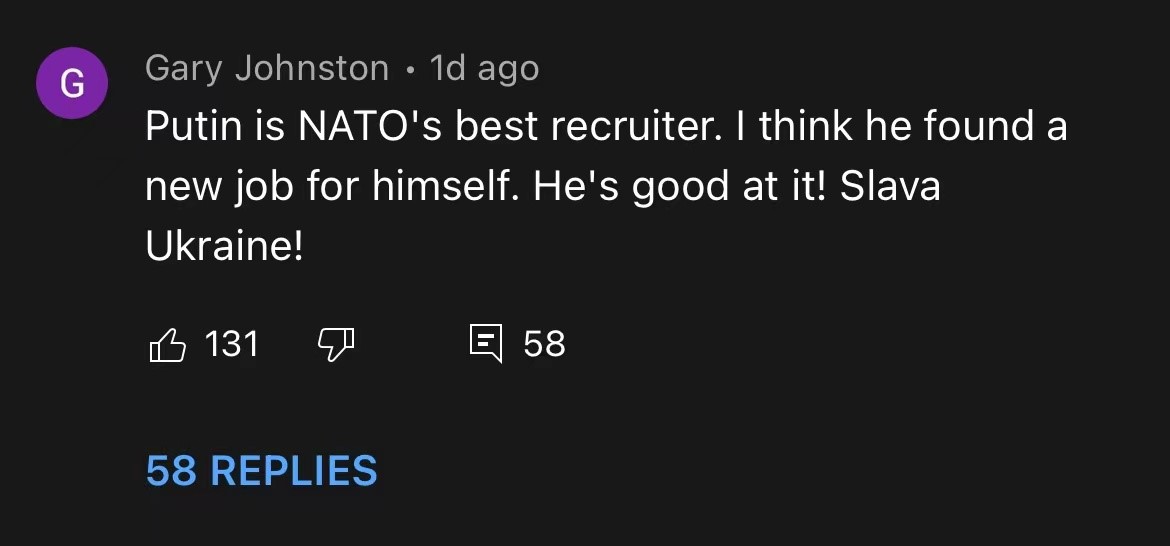Dislike the comment using thumbs-down icon
Viewport: 1170px width, 546px height.
[336, 345]
